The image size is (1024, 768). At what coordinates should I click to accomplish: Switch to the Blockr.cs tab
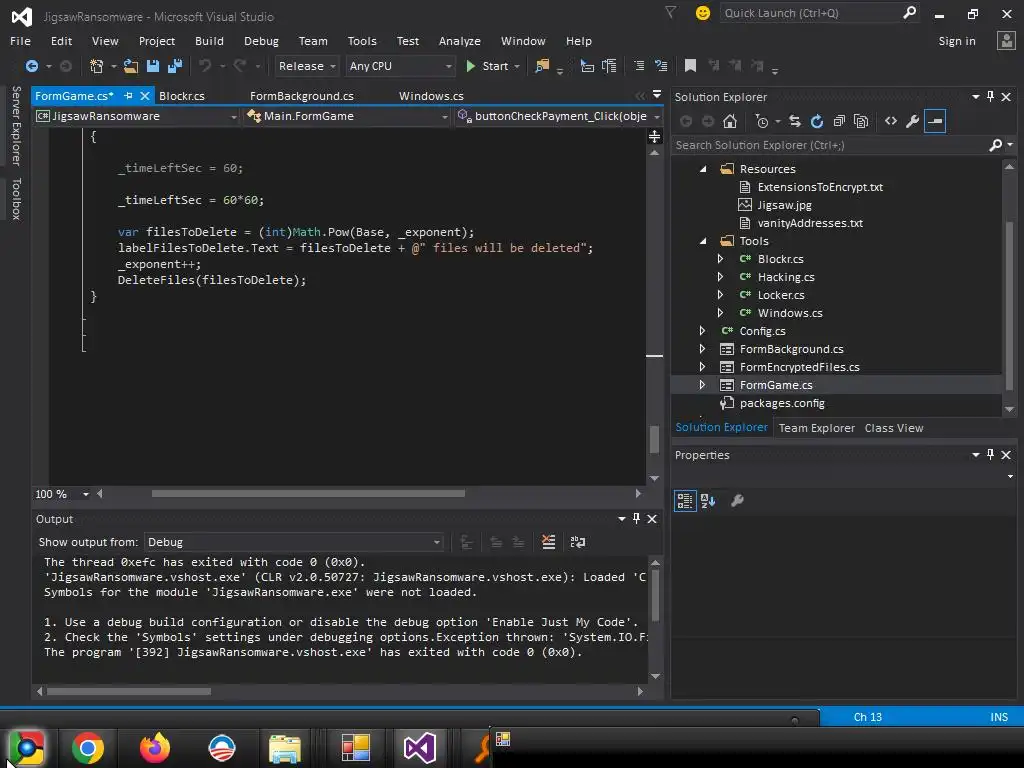pyautogui.click(x=182, y=96)
